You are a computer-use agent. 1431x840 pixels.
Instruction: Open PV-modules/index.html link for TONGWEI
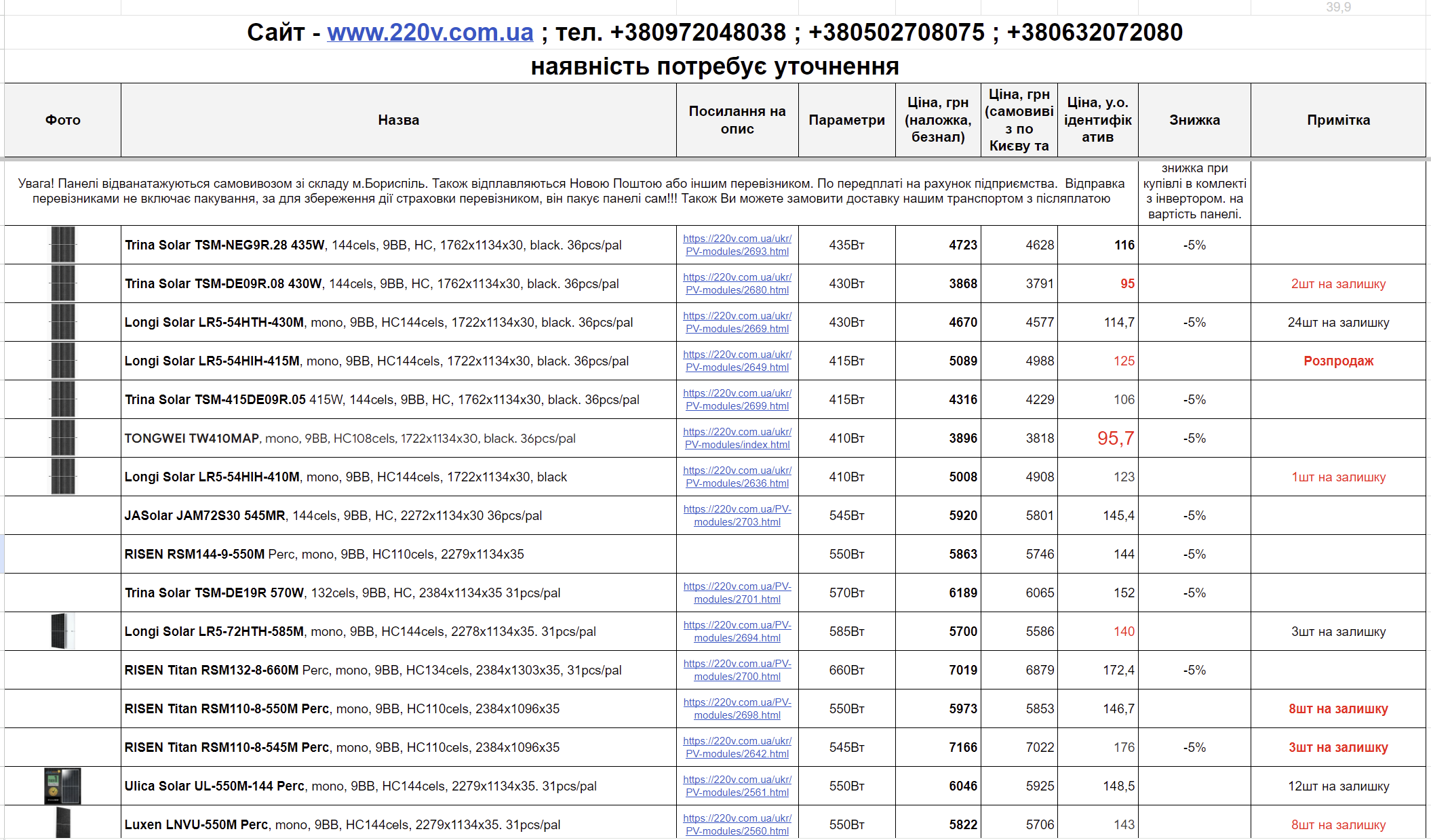(x=737, y=438)
